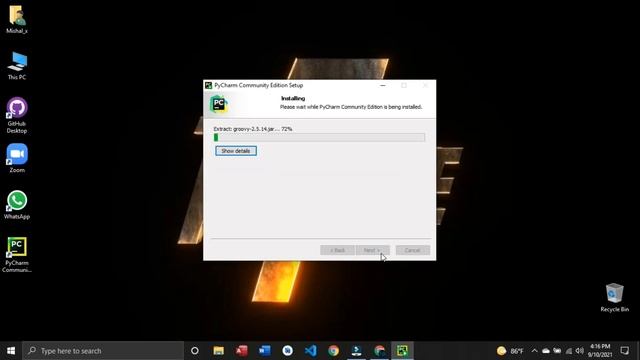The height and width of the screenshot is (360, 640).
Task: Expand hidden system tray icons chevron
Action: pyautogui.click(x=534, y=351)
